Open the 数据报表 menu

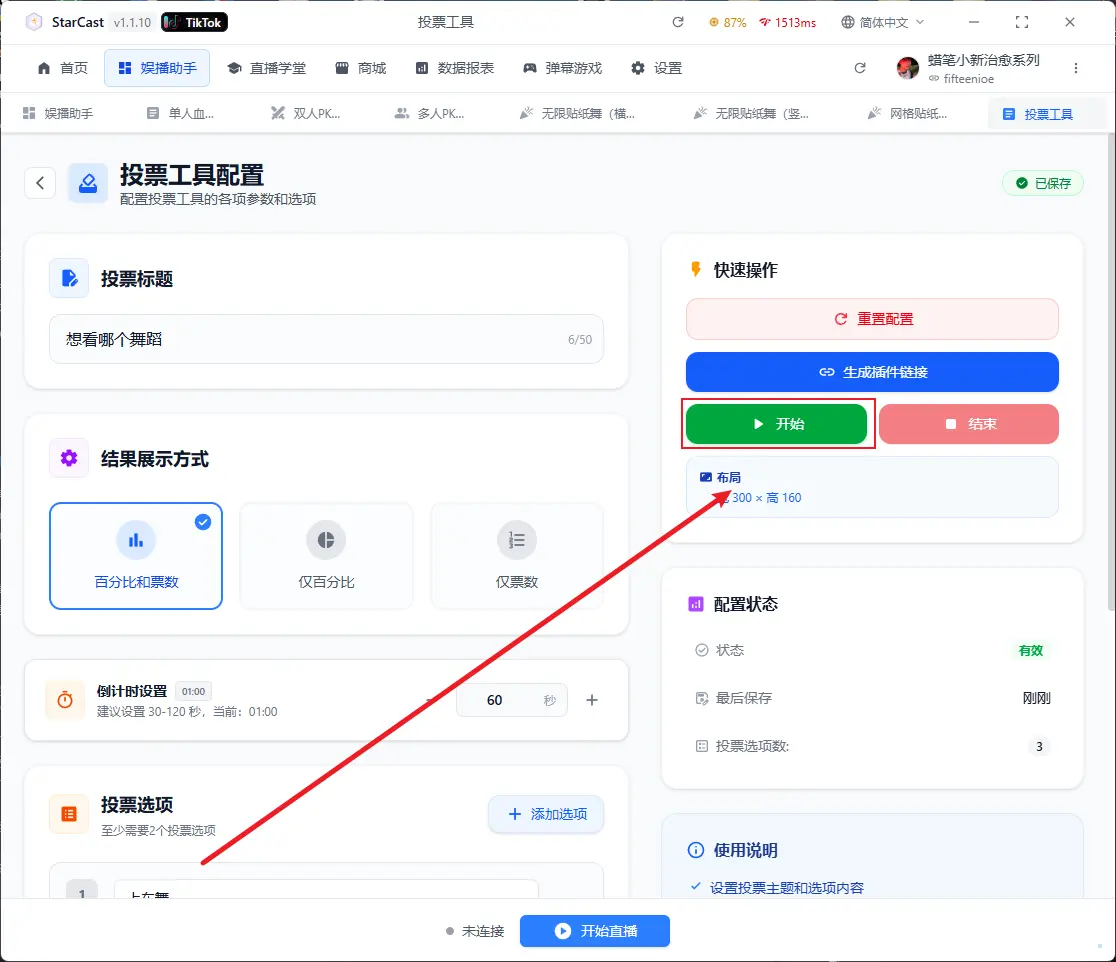pos(455,68)
